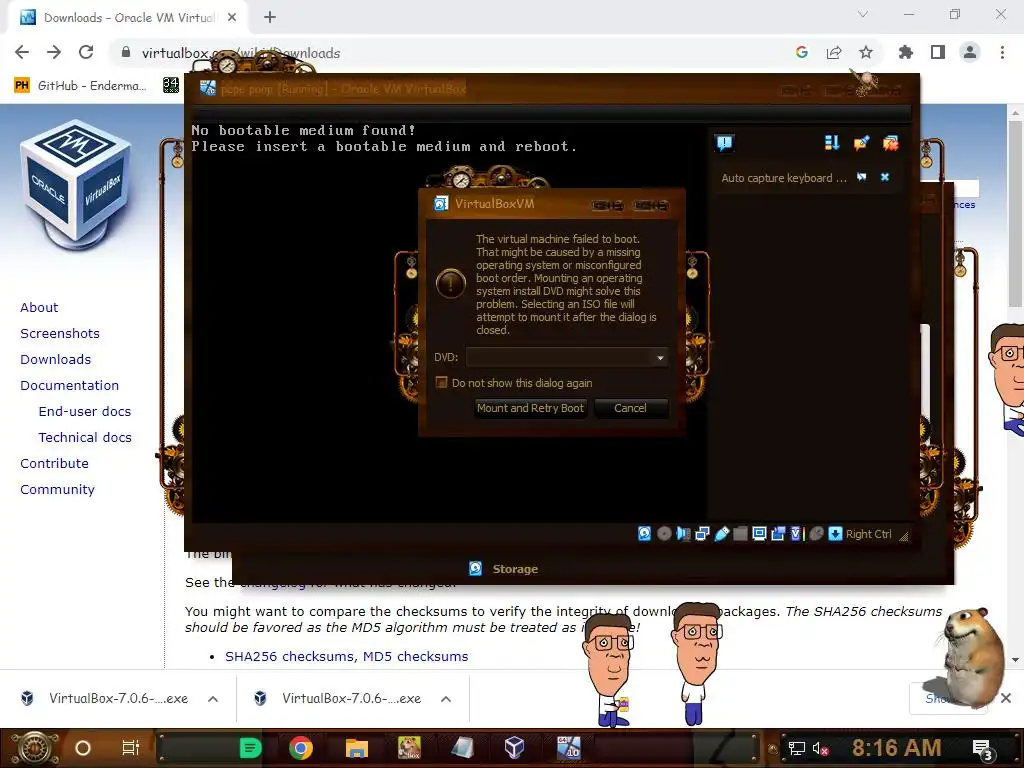The height and width of the screenshot is (768, 1024).
Task: Open the Chrome three-dot menu
Action: (x=1002, y=52)
